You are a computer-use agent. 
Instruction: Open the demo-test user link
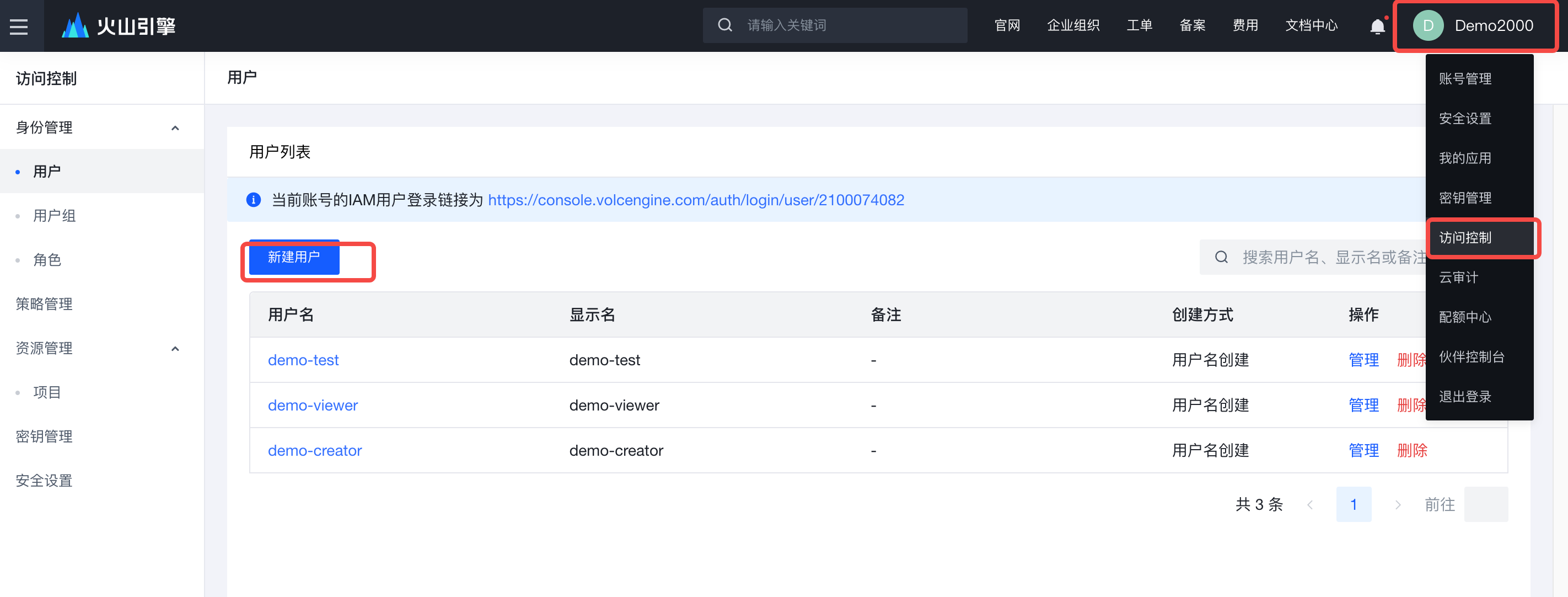(x=303, y=360)
